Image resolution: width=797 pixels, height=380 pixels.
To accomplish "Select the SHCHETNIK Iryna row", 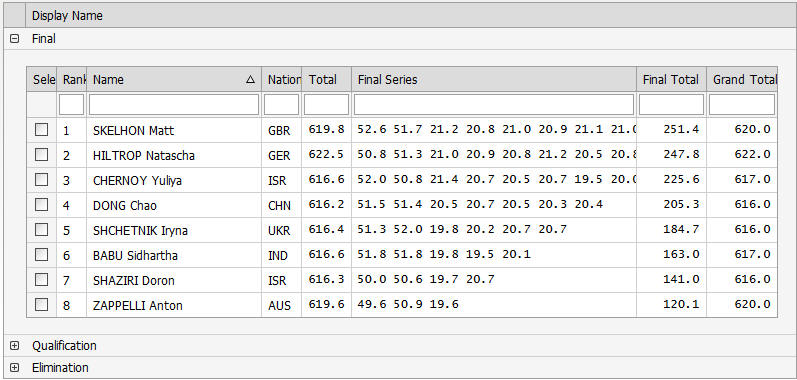I will point(402,230).
